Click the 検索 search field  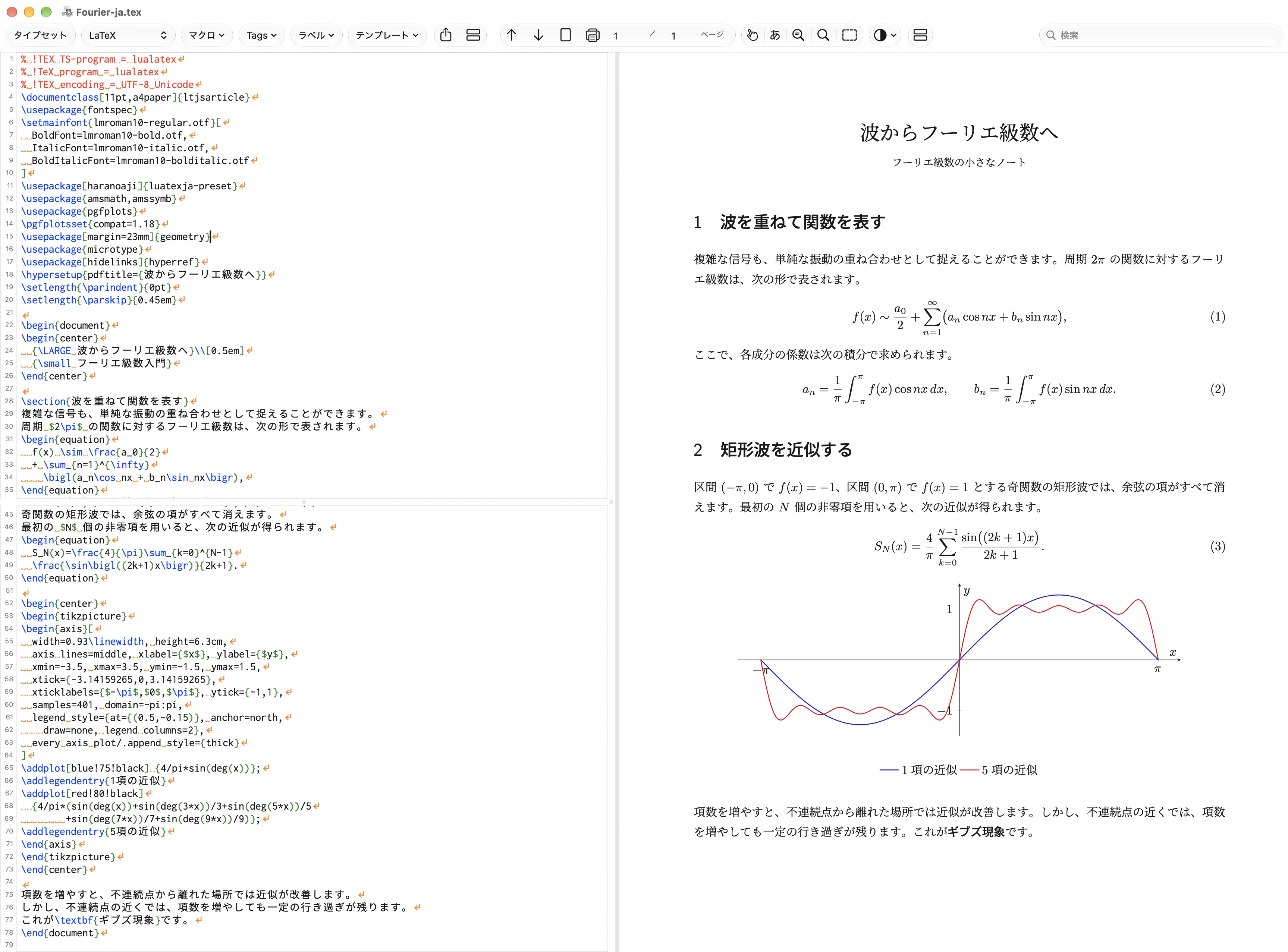pyautogui.click(x=1161, y=35)
